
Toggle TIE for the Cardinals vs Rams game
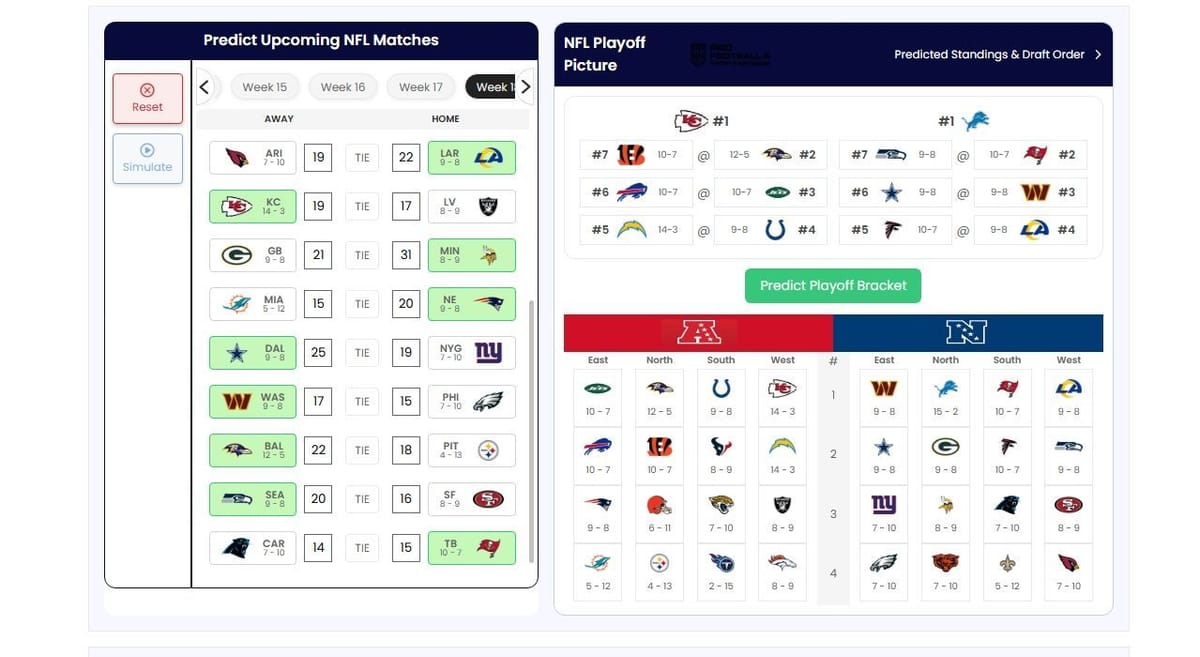(x=361, y=157)
